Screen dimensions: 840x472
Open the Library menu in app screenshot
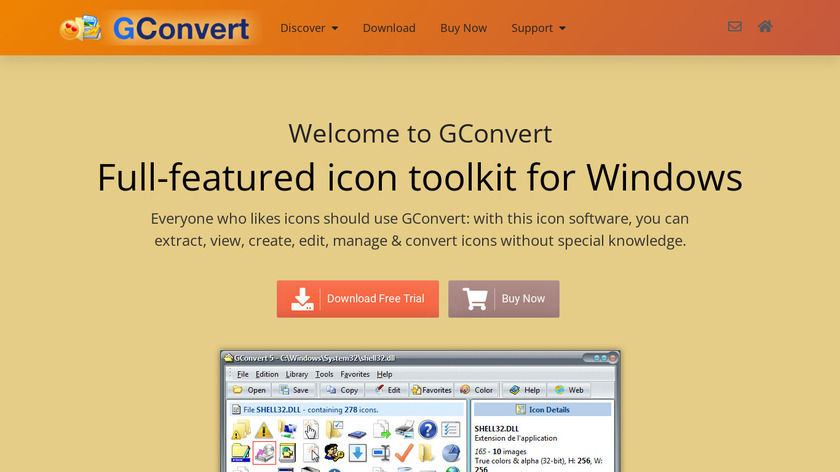click(296, 374)
